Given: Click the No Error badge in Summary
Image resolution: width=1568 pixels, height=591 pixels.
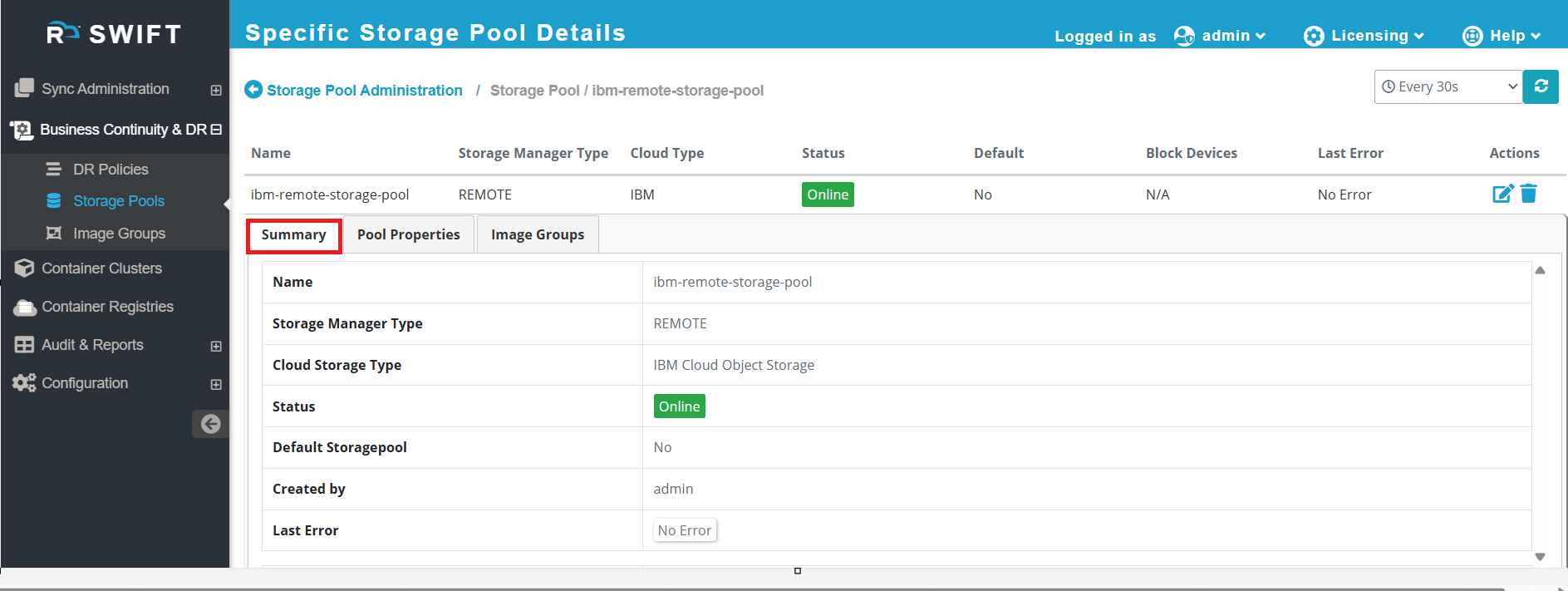Looking at the screenshot, I should pos(685,530).
